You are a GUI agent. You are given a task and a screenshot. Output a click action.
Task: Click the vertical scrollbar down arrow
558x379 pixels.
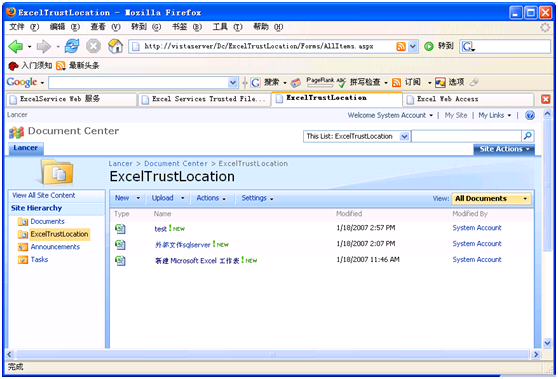click(x=547, y=343)
